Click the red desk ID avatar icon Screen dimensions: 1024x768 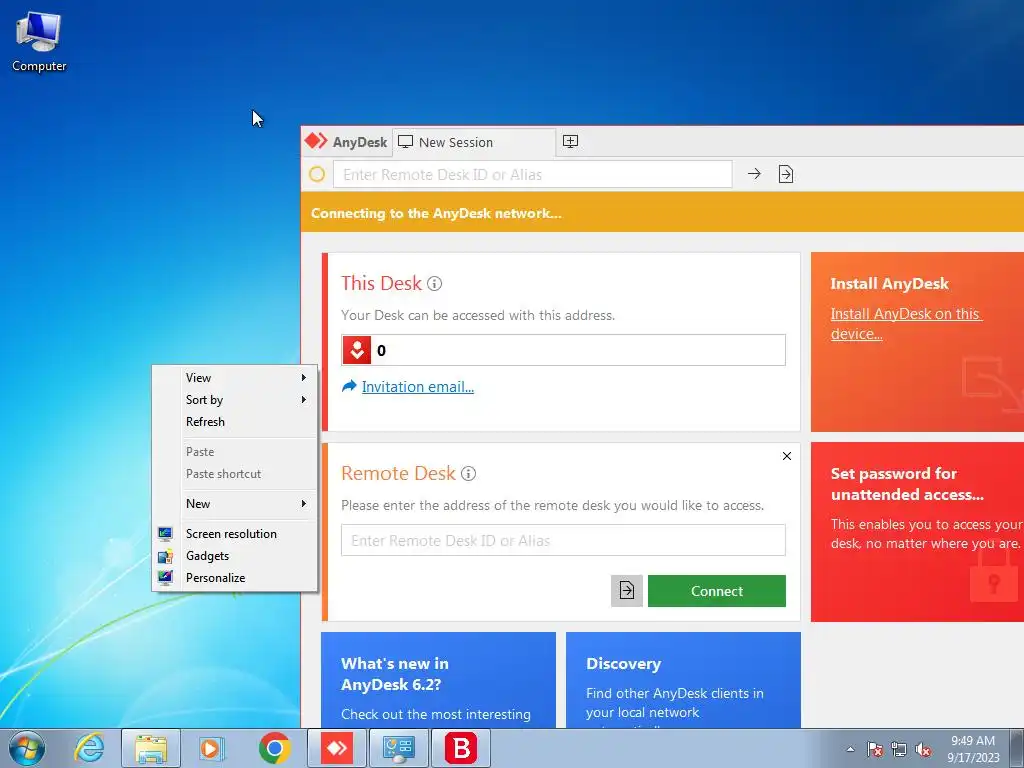point(357,350)
